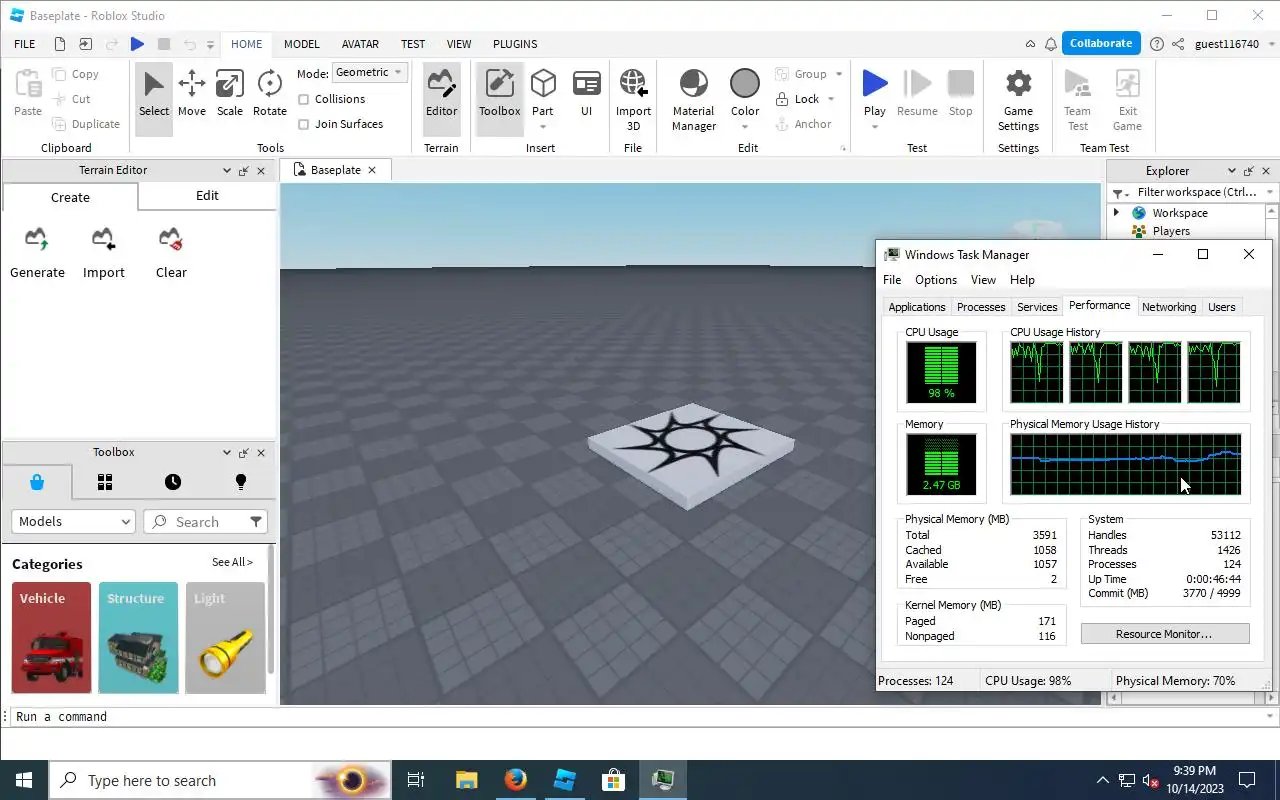Click See All categories link
1280x800 pixels.
click(x=232, y=562)
